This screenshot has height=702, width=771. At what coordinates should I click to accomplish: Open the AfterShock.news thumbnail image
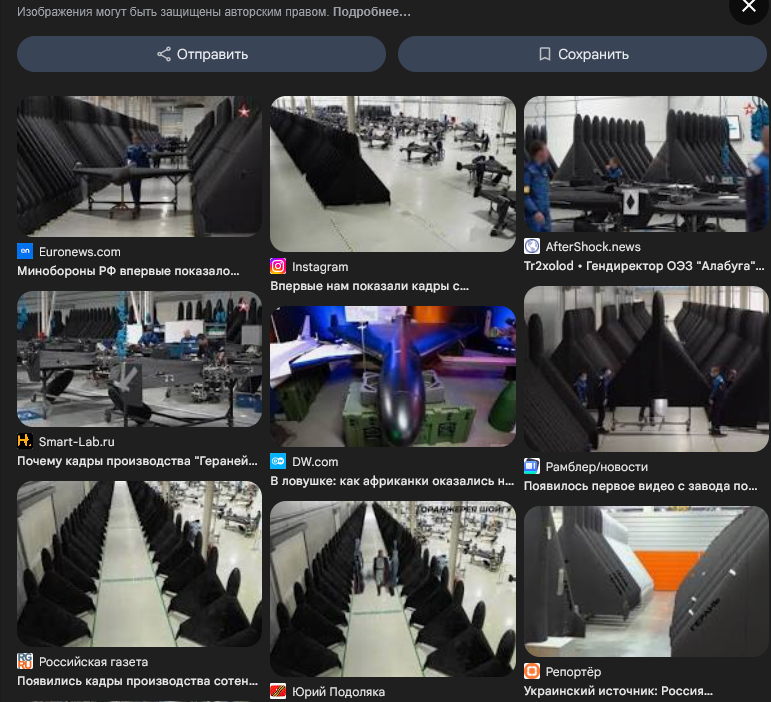[646, 164]
